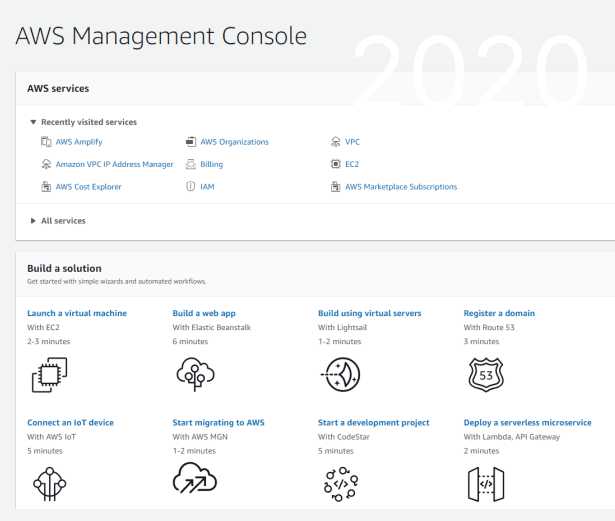The image size is (615, 521).
Task: Click the 'AWS services' panel heading
Action: click(58, 89)
